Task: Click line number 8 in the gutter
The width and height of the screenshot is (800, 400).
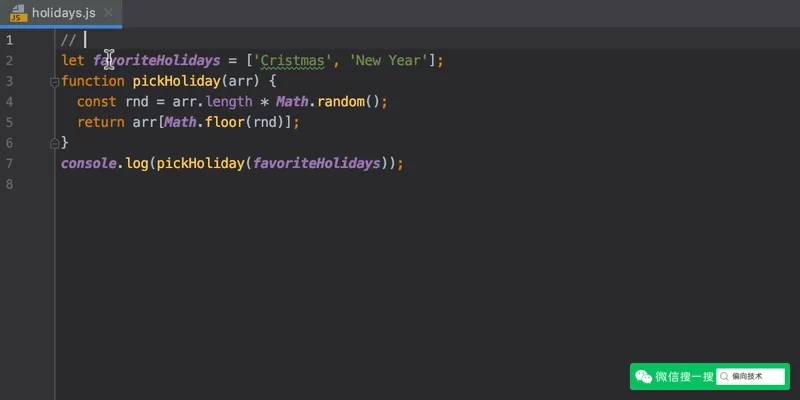Action: (x=9, y=184)
